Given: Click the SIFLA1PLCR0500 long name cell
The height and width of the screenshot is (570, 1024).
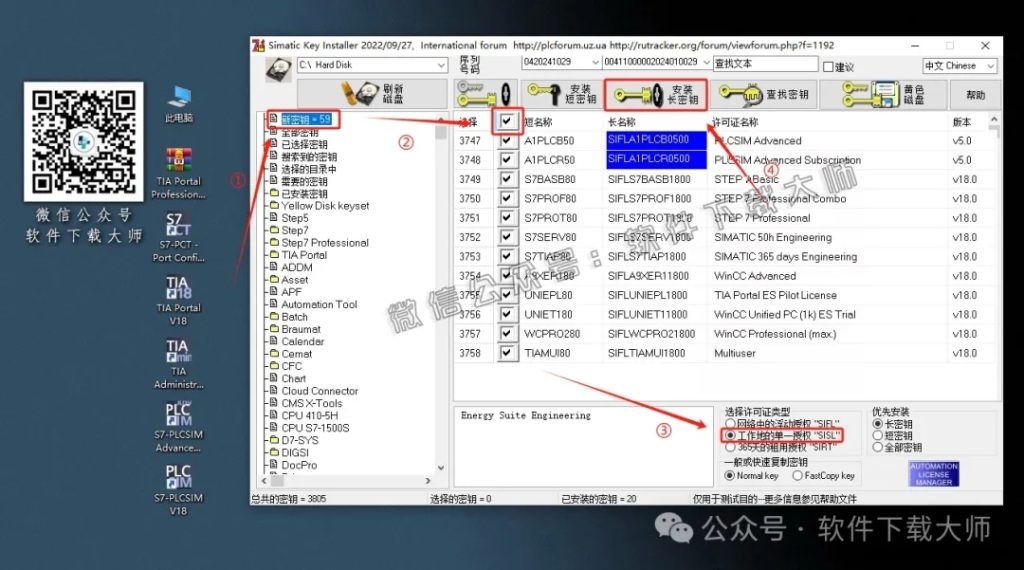Looking at the screenshot, I should (x=656, y=159).
